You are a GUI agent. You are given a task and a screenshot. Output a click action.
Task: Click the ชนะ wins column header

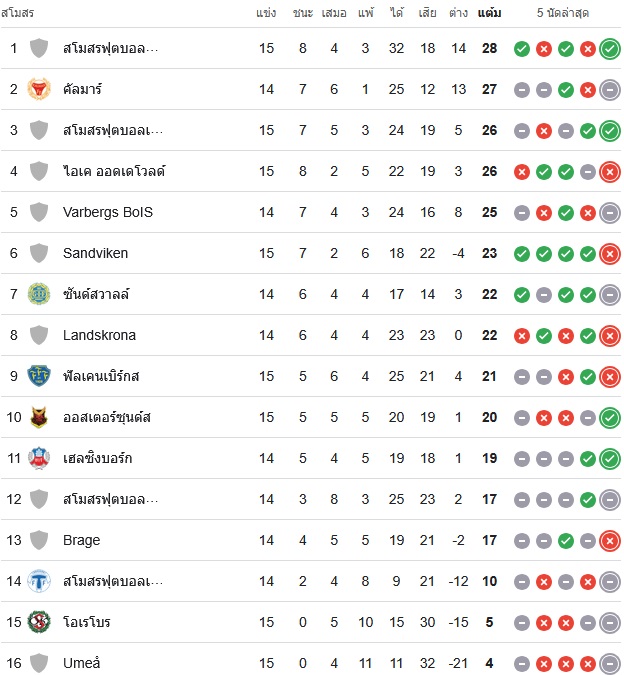303,13
